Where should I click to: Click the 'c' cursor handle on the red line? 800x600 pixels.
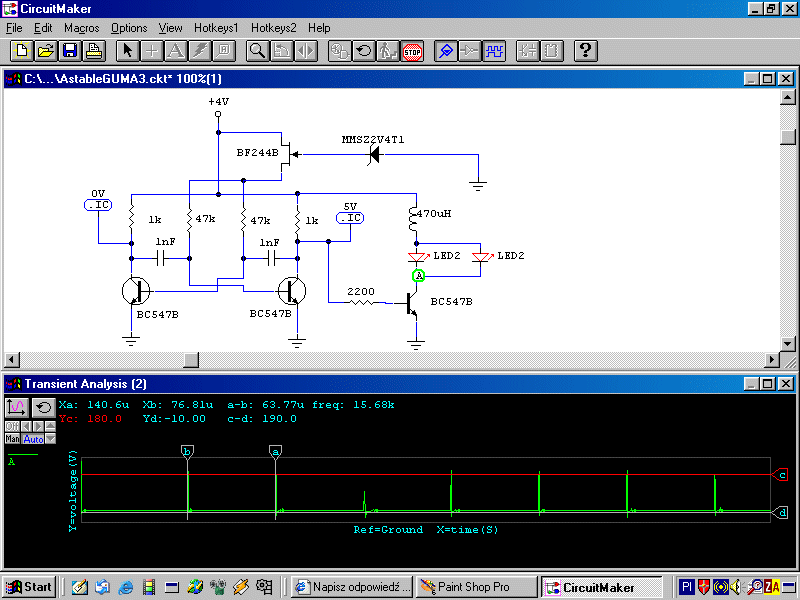(781, 475)
